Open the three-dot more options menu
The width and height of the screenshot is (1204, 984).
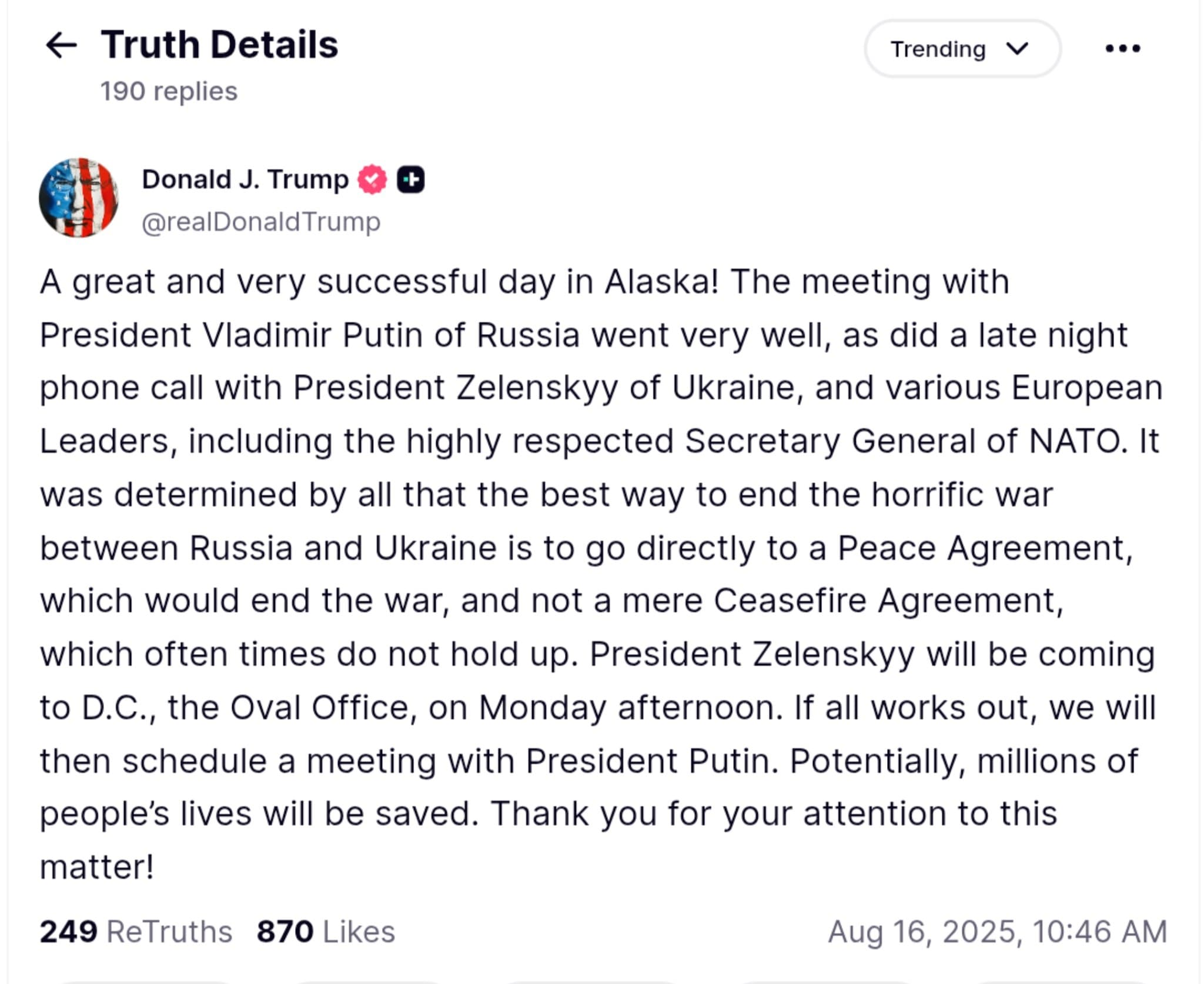[x=1121, y=48]
